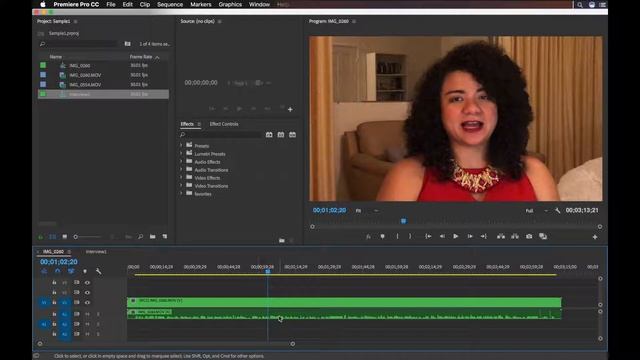
Task: Hide the V2 track output eye
Action: (87, 292)
